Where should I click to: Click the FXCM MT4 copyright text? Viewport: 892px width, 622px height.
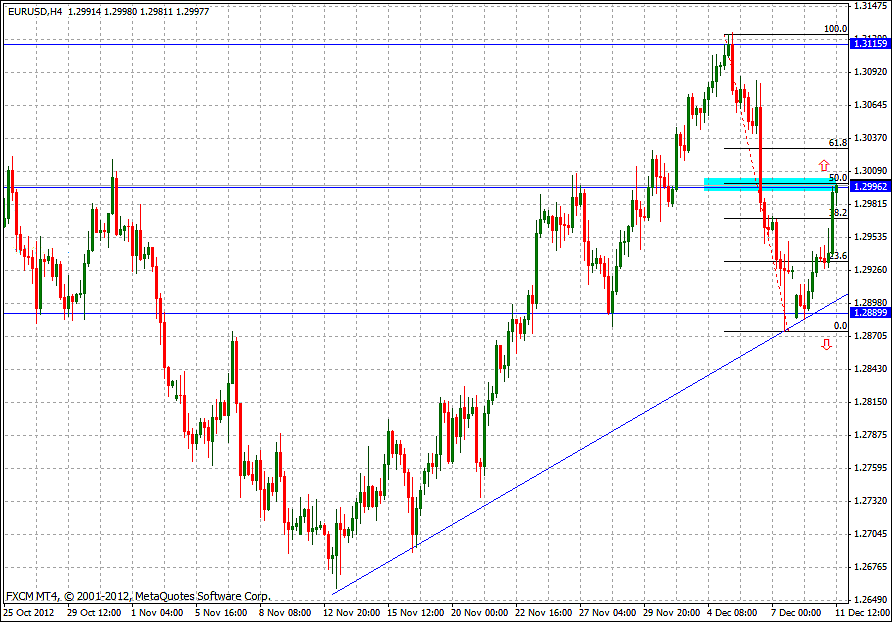pyautogui.click(x=138, y=594)
